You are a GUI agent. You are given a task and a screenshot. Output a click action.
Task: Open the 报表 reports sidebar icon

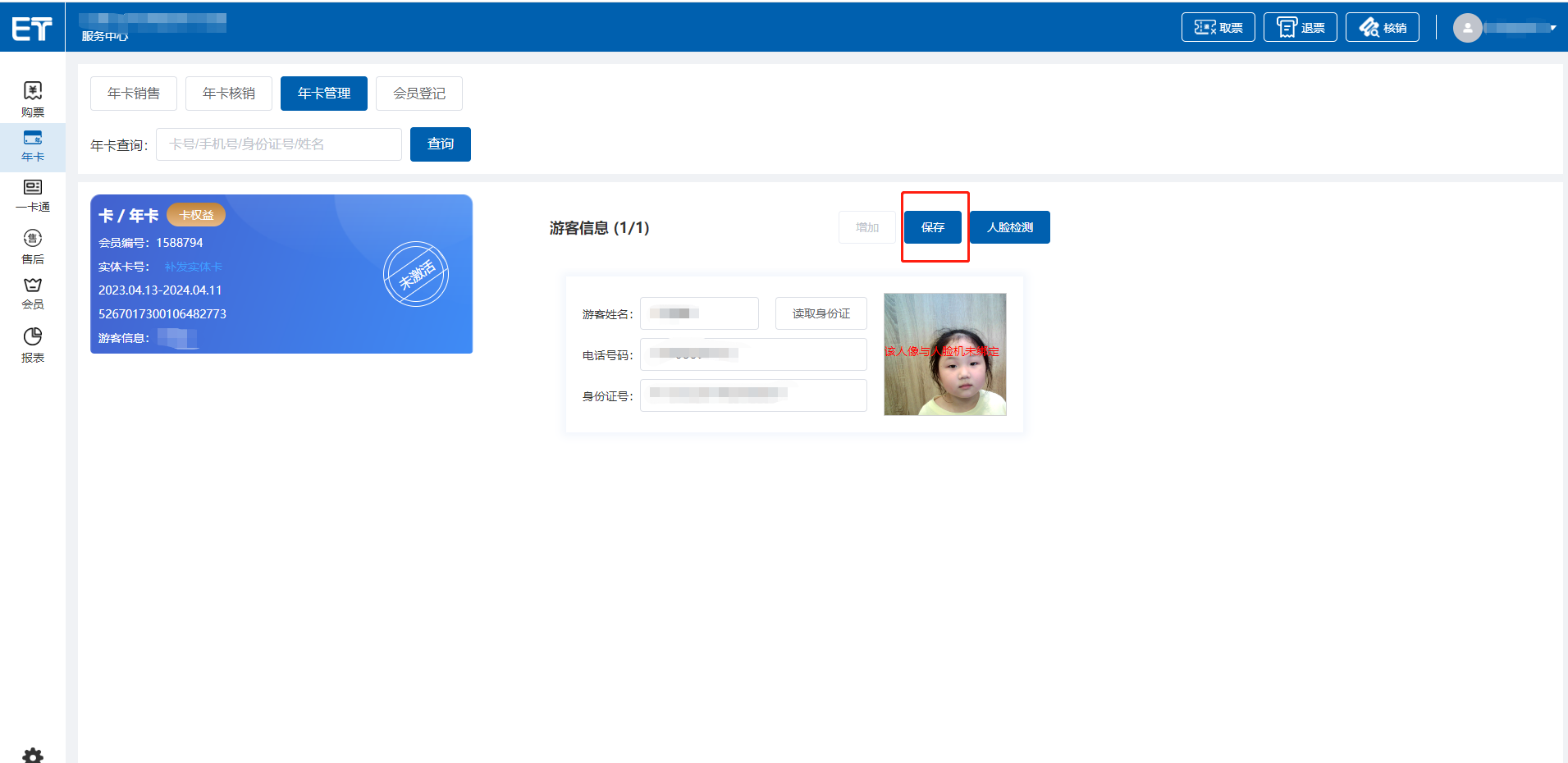33,345
